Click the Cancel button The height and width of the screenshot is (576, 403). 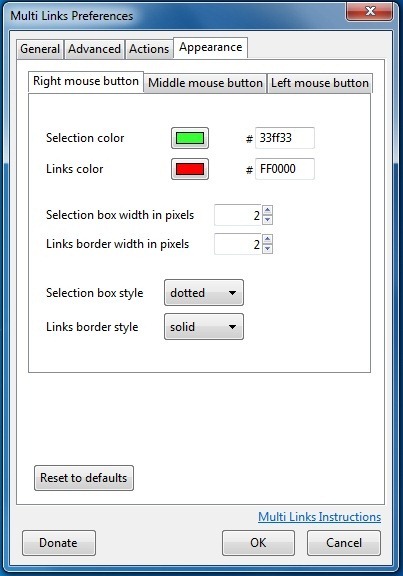click(344, 543)
